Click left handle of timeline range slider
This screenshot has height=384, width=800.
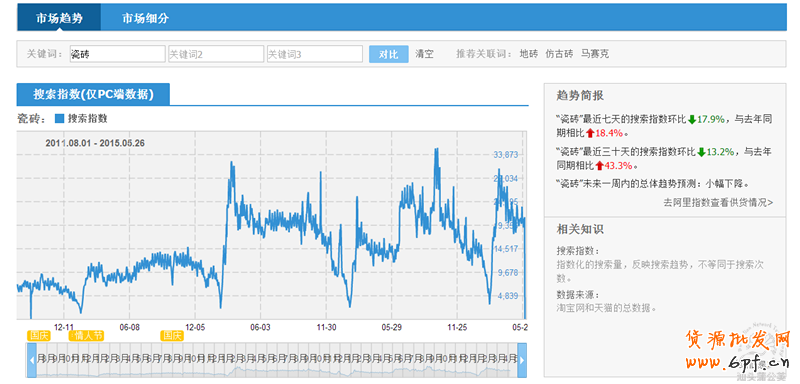tap(32, 360)
